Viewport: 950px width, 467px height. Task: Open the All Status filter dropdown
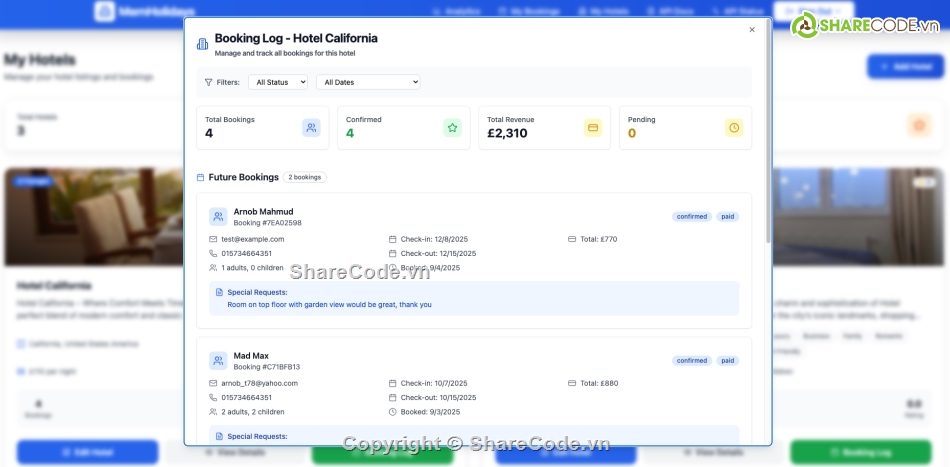point(277,82)
